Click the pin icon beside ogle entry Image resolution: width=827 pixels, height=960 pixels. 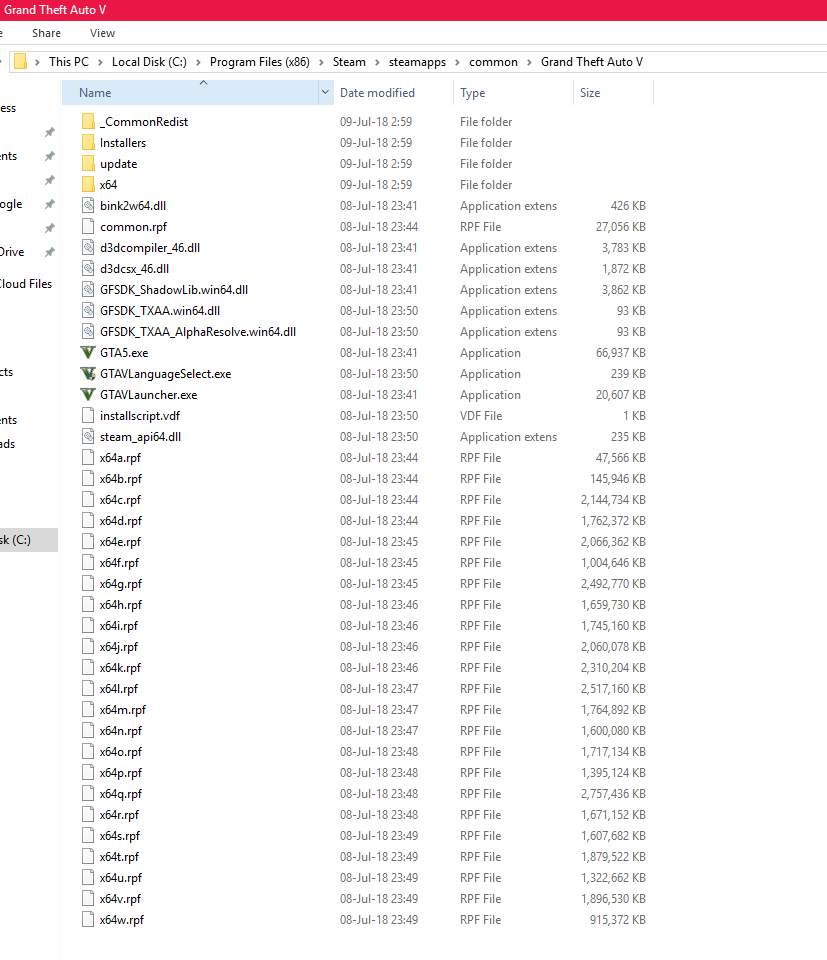[50, 204]
